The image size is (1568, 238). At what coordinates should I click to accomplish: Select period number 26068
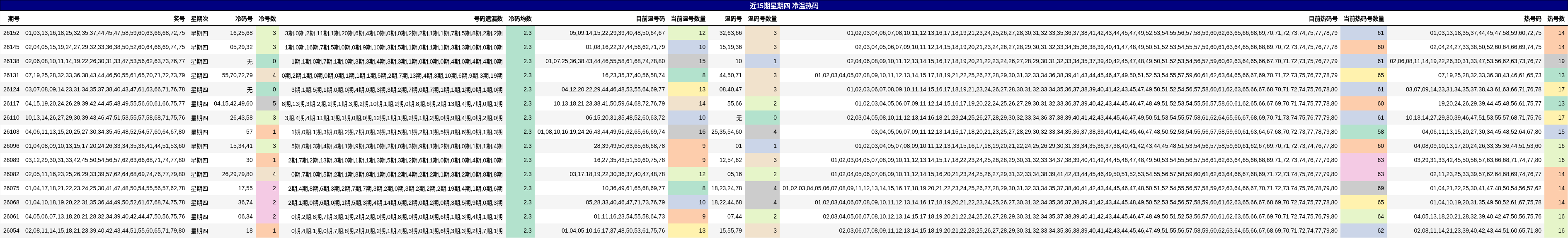[x=11, y=203]
